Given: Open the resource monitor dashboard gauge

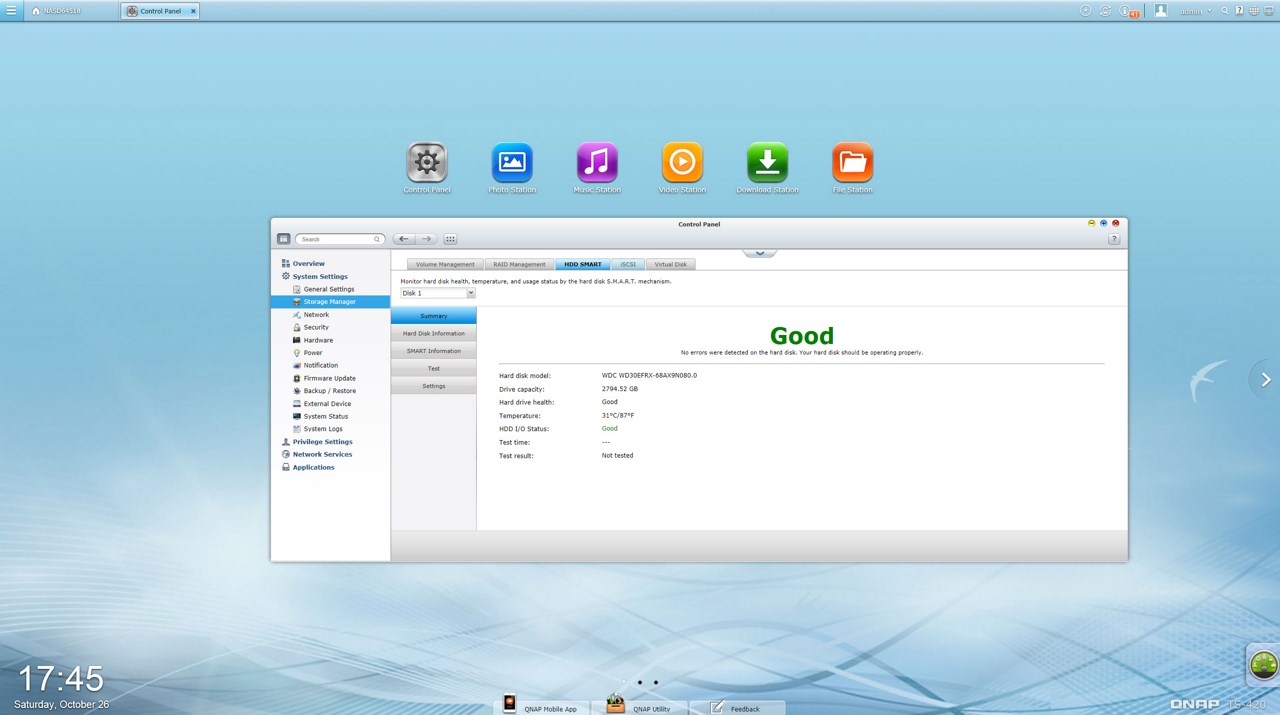Looking at the screenshot, I should coord(1263,663).
